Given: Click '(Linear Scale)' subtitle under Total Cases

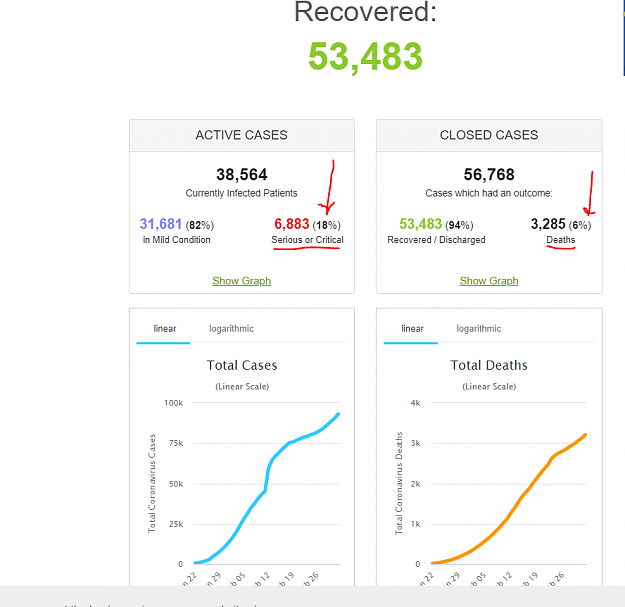Looking at the screenshot, I should (x=242, y=387).
